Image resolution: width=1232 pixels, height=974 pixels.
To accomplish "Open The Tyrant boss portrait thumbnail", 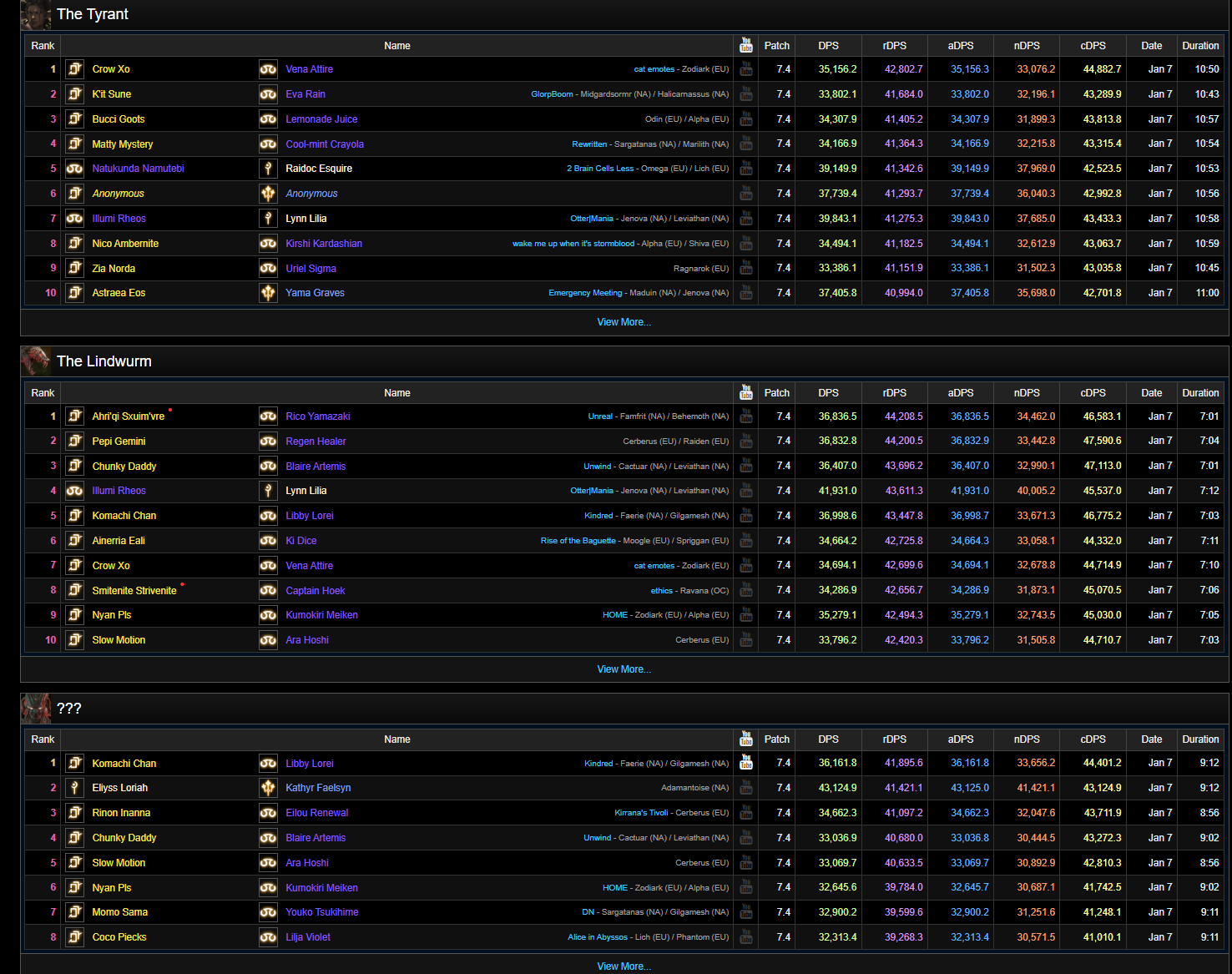I will [x=36, y=15].
